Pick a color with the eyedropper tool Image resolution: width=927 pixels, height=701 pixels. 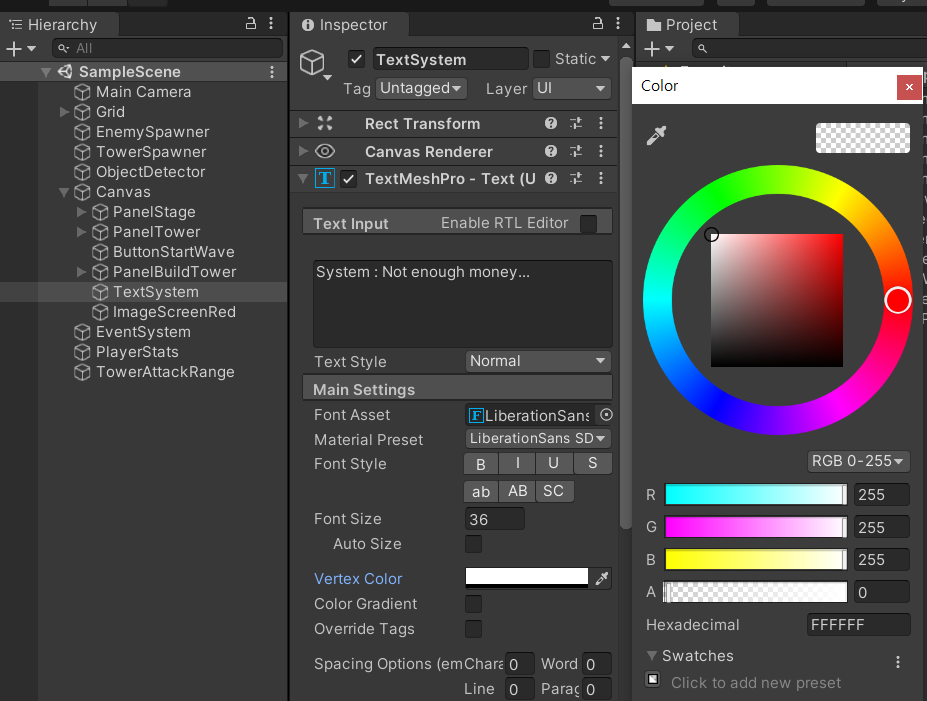[x=656, y=136]
